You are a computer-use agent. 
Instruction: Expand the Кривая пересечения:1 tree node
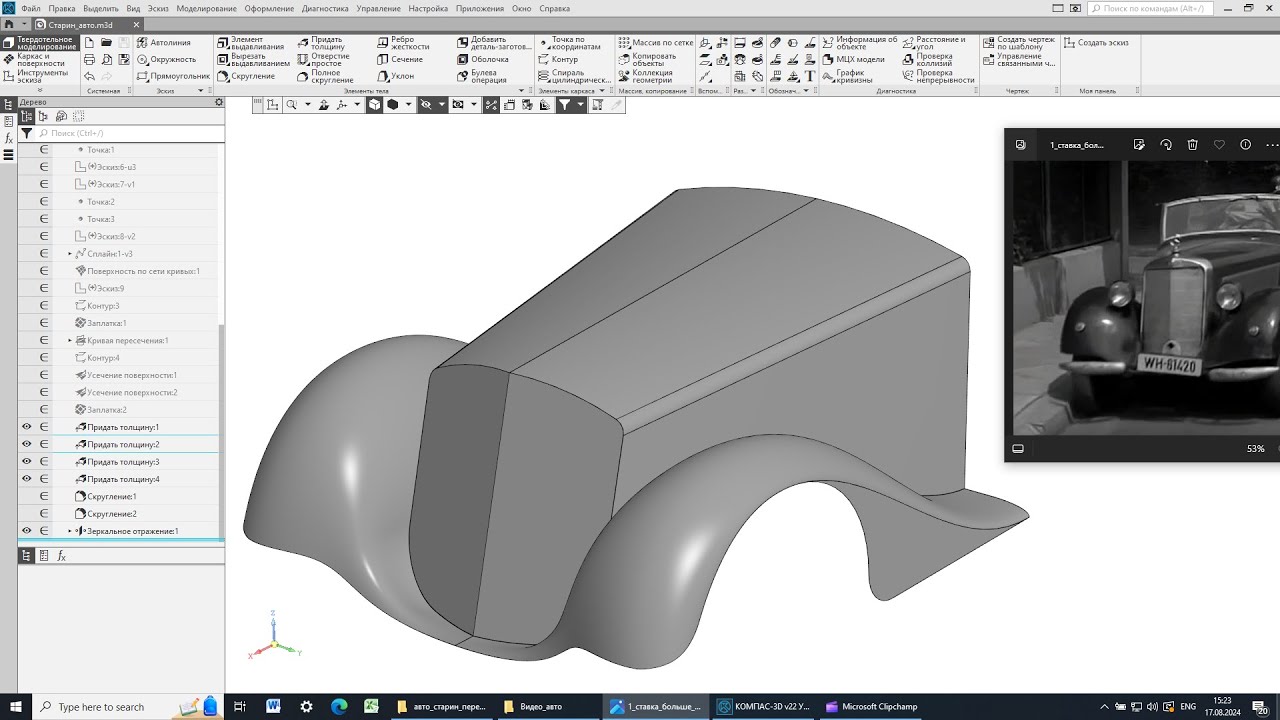pos(70,341)
